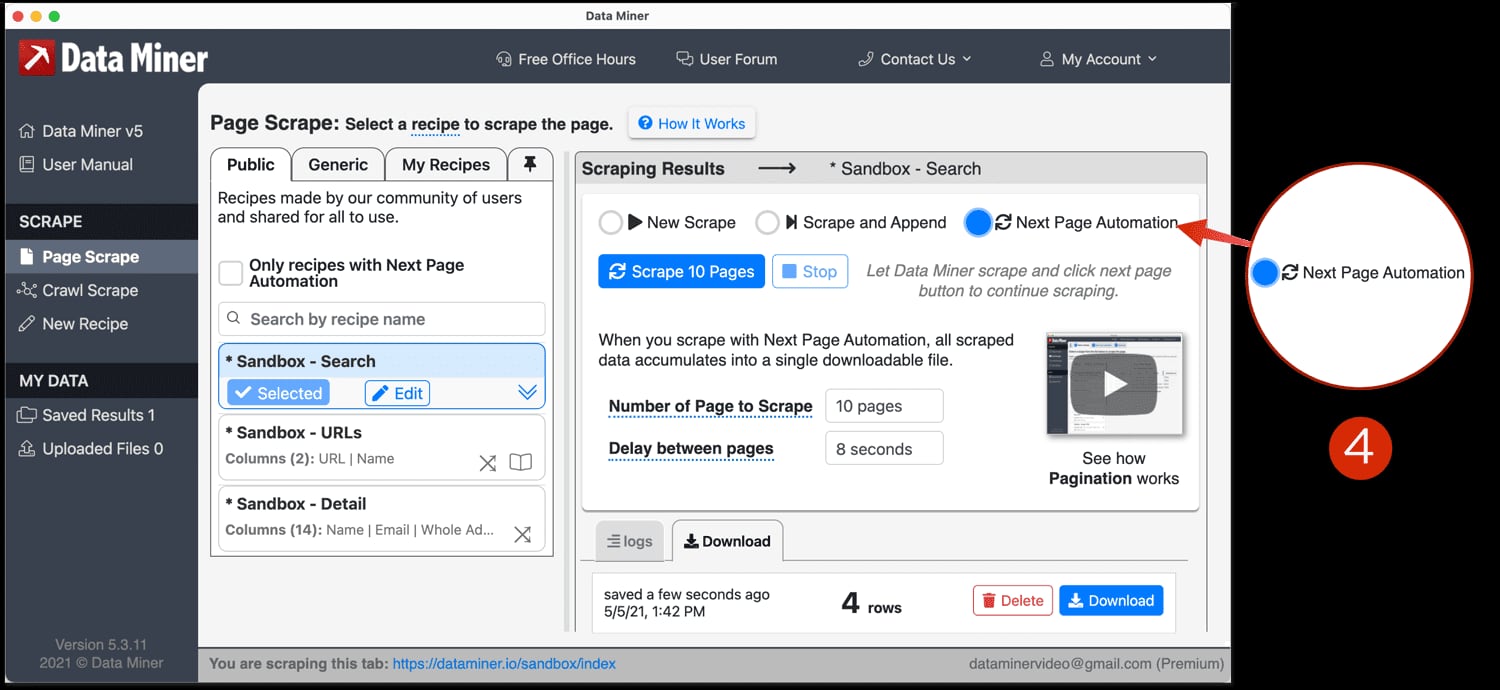Click the crossed arrows icon in Sandbox - URLs row
The image size is (1500, 690).
tap(487, 463)
